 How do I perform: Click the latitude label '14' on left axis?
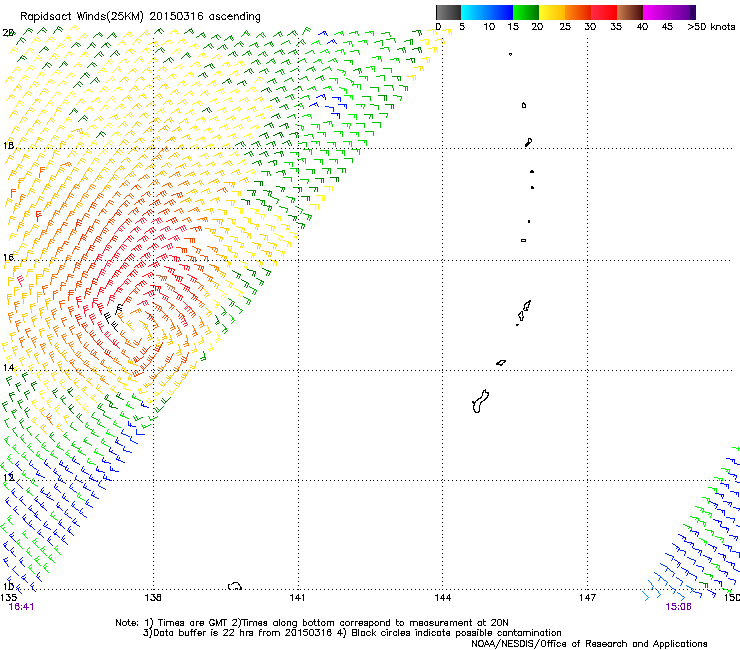point(8,367)
